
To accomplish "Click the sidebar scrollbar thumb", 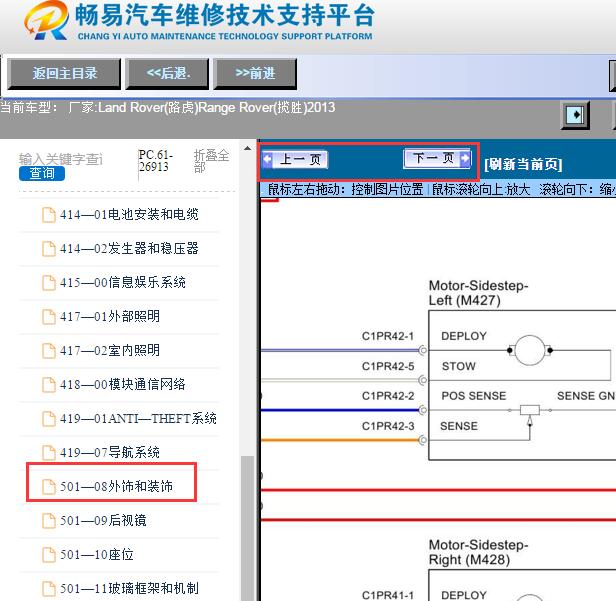I will click(x=247, y=528).
